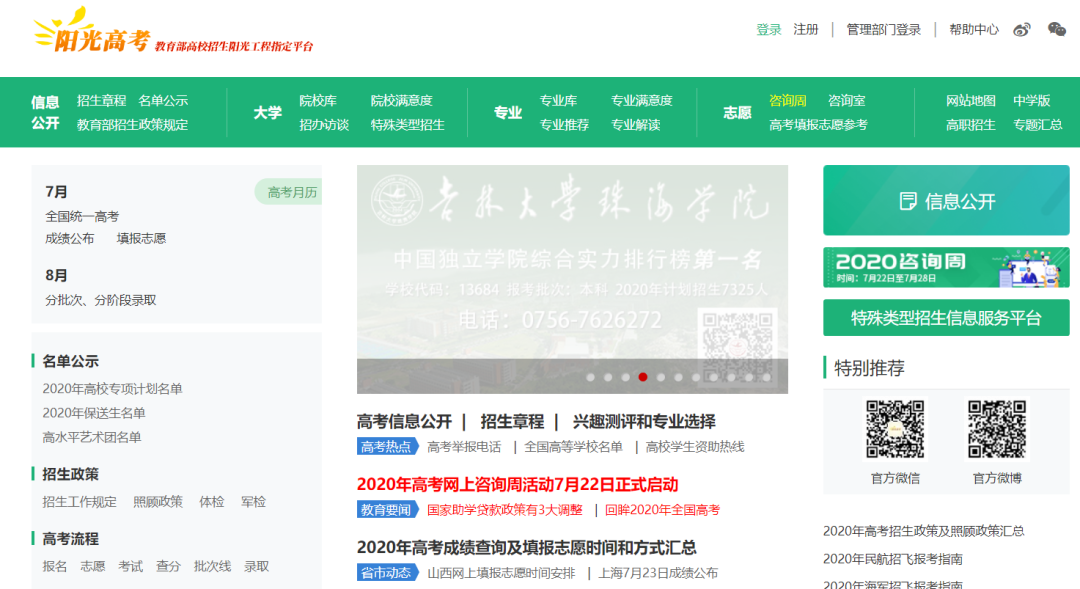Open the 信息公开 green banner button

(946, 200)
